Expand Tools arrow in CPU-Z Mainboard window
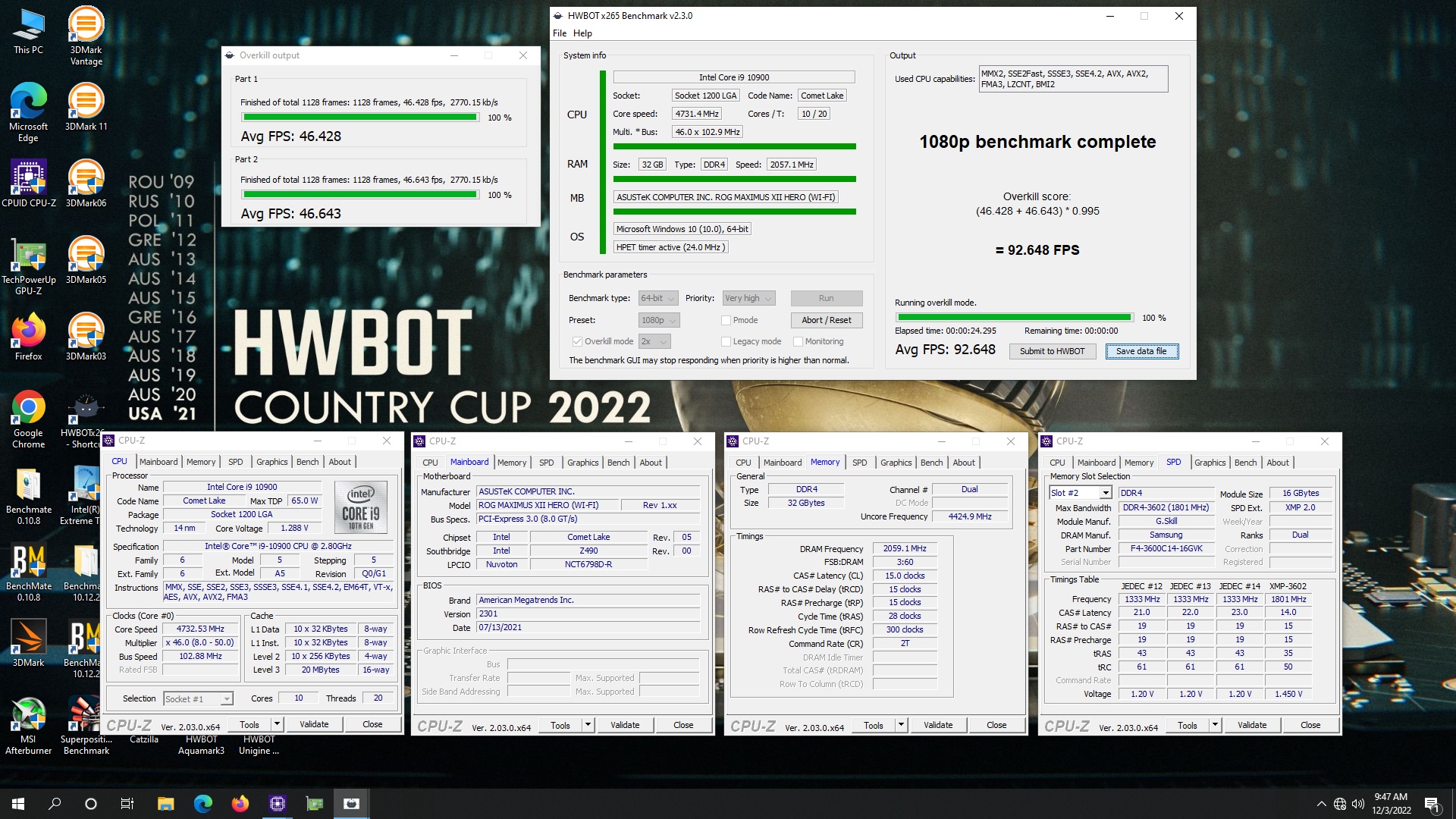This screenshot has height=819, width=1456. (x=588, y=725)
